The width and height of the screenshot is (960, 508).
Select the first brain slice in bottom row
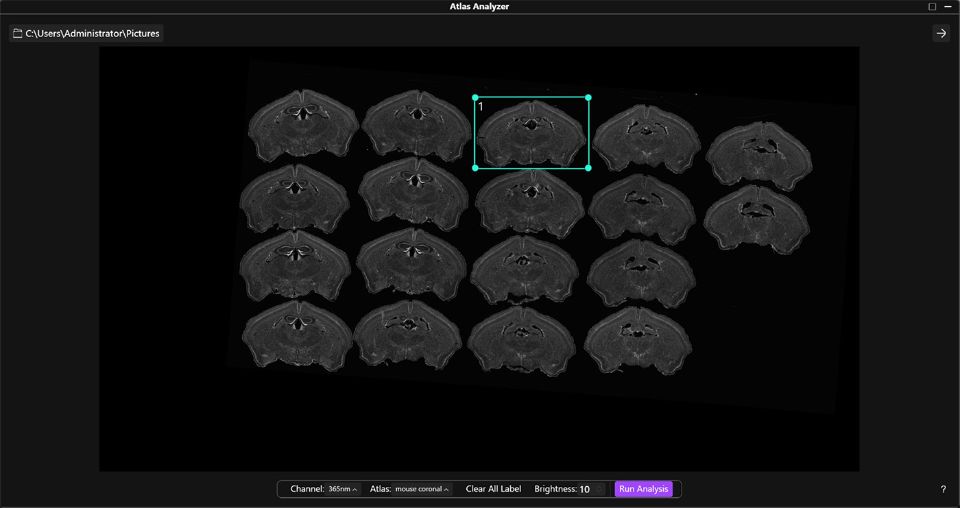click(298, 335)
